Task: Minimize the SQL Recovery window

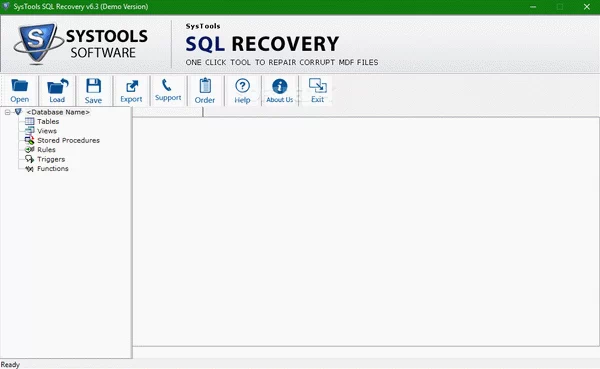Action: (x=533, y=7)
